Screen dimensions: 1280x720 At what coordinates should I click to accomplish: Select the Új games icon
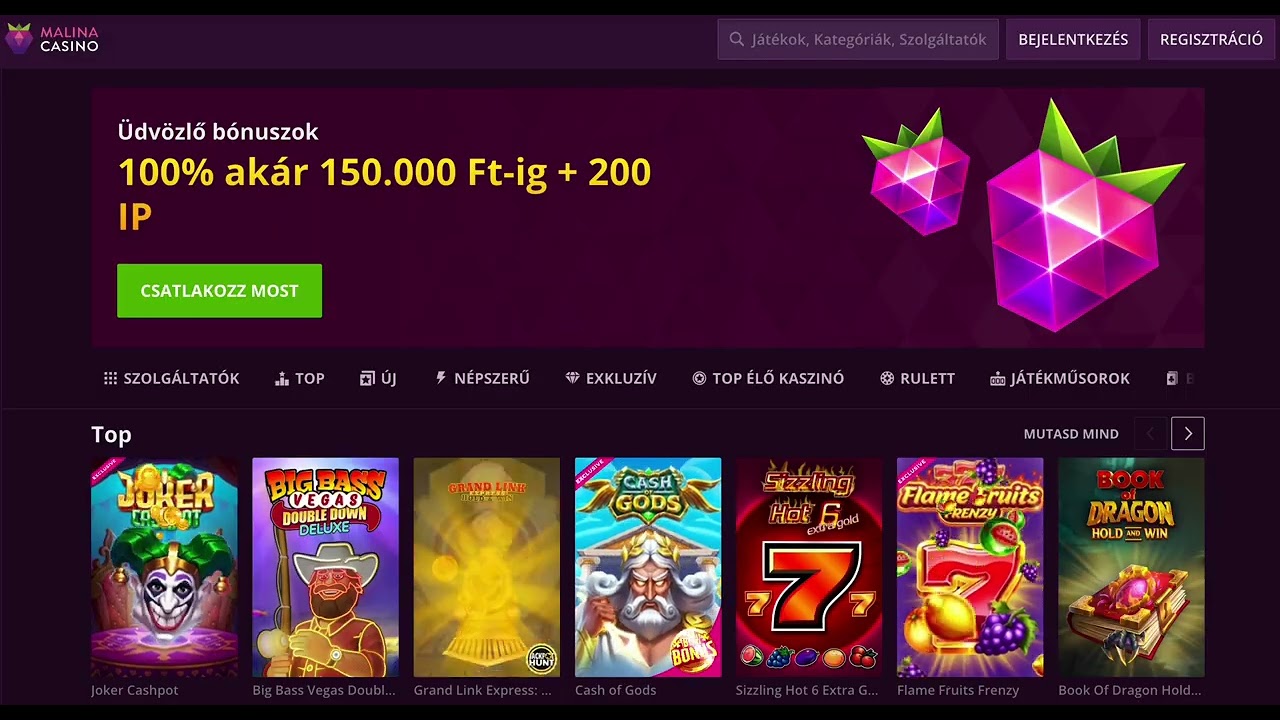tap(367, 378)
